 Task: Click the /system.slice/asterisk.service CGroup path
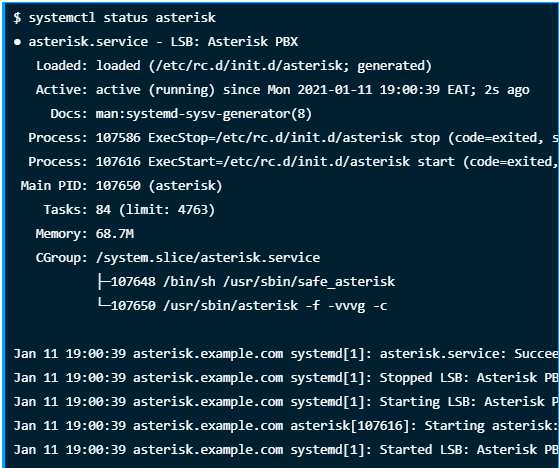click(208, 258)
